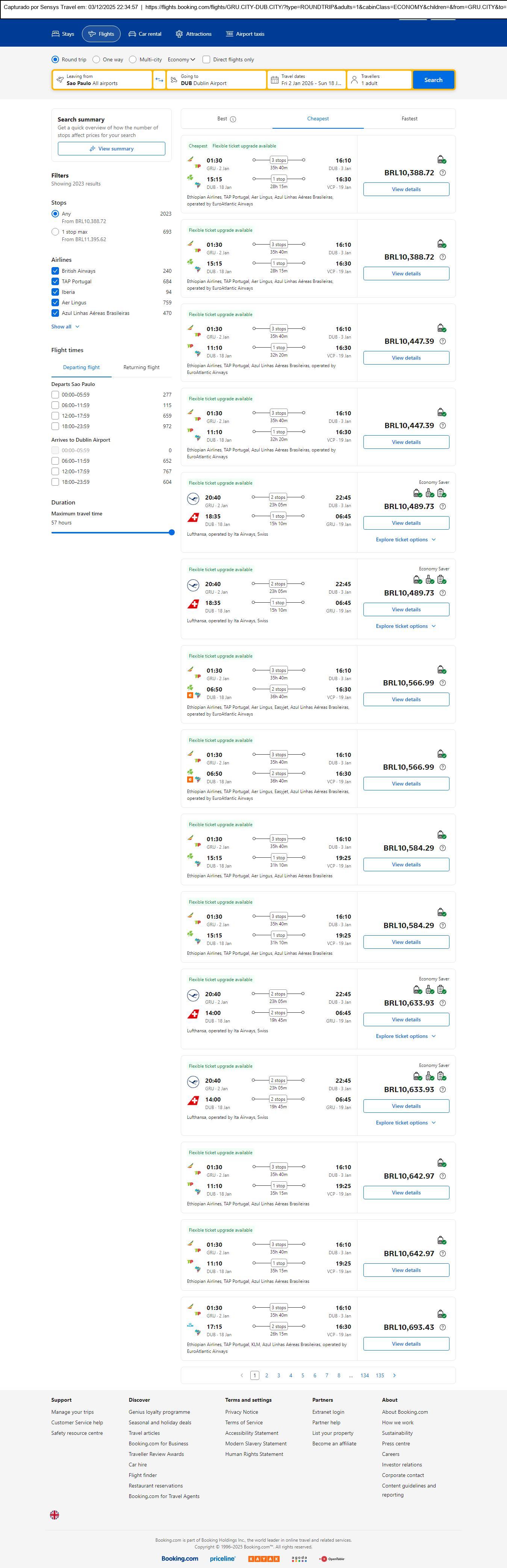Open the Economy cabin class dropdown
The image size is (507, 1568).
click(x=181, y=60)
